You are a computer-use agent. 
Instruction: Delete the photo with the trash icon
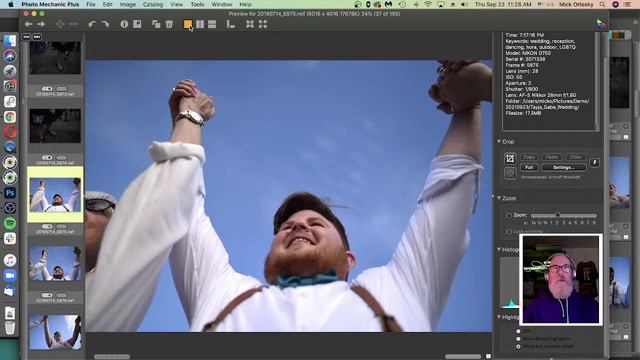coord(169,24)
